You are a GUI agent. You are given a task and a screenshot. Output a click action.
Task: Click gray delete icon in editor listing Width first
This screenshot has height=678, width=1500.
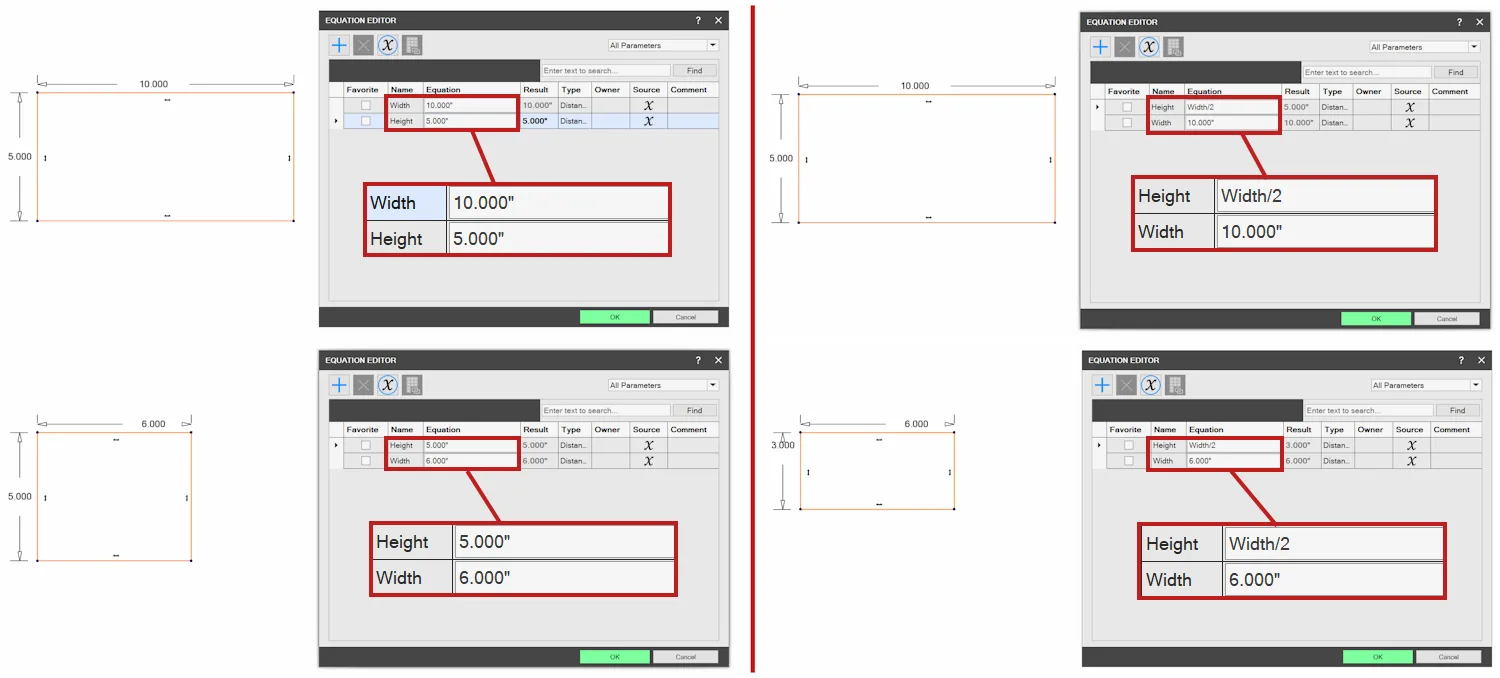pyautogui.click(x=363, y=45)
